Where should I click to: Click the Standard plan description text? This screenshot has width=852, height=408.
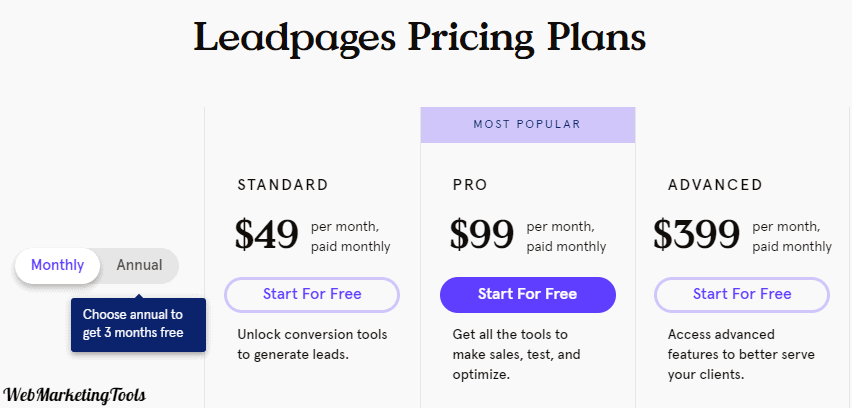coord(312,344)
